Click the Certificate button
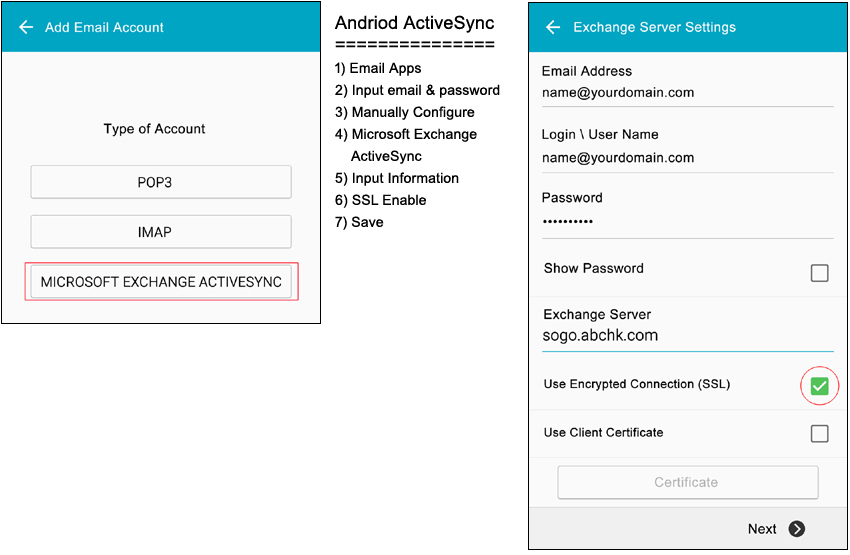 point(687,482)
